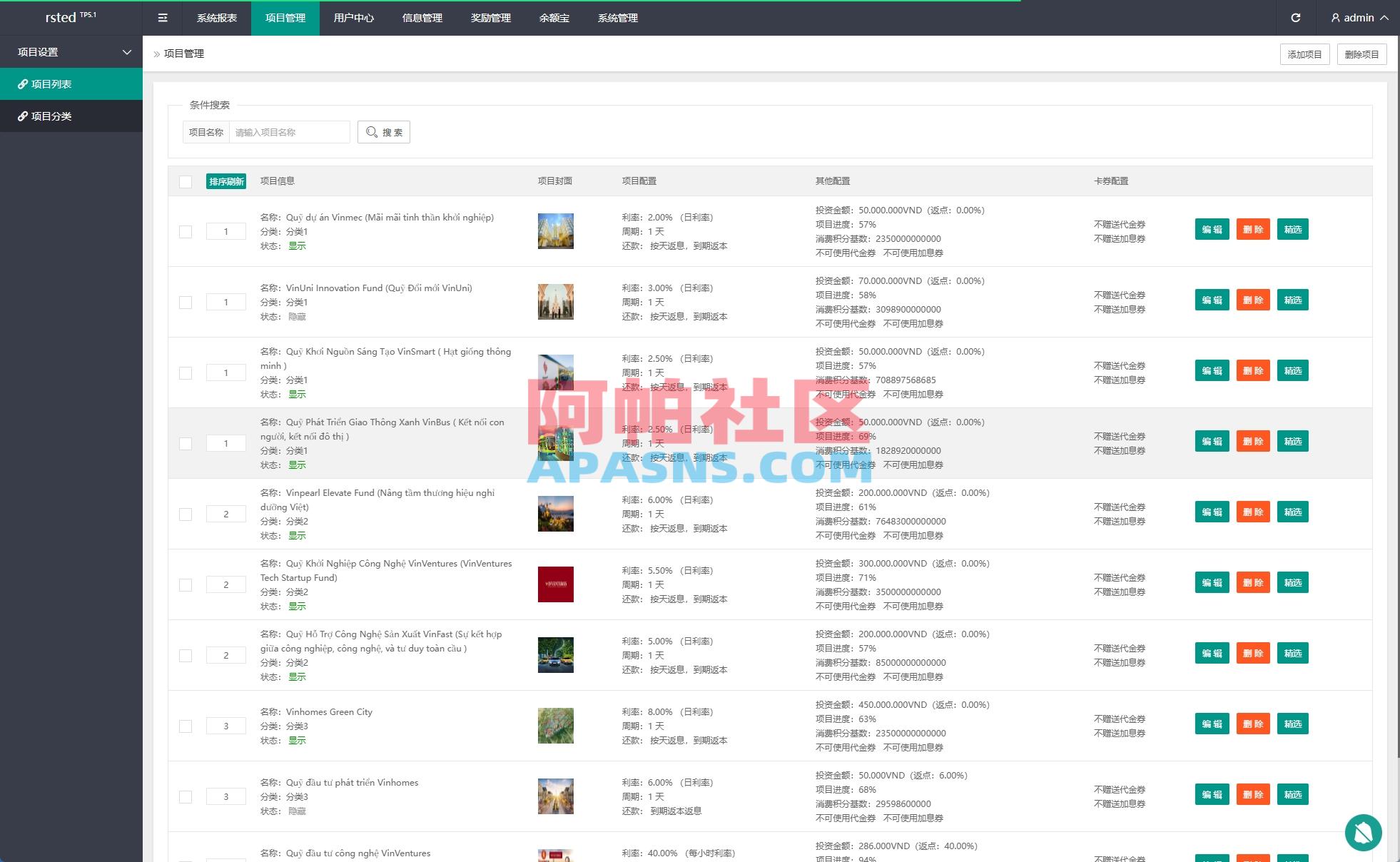Check the select-all checkbox in table header
Screen dimensions: 1400x862
(186, 181)
